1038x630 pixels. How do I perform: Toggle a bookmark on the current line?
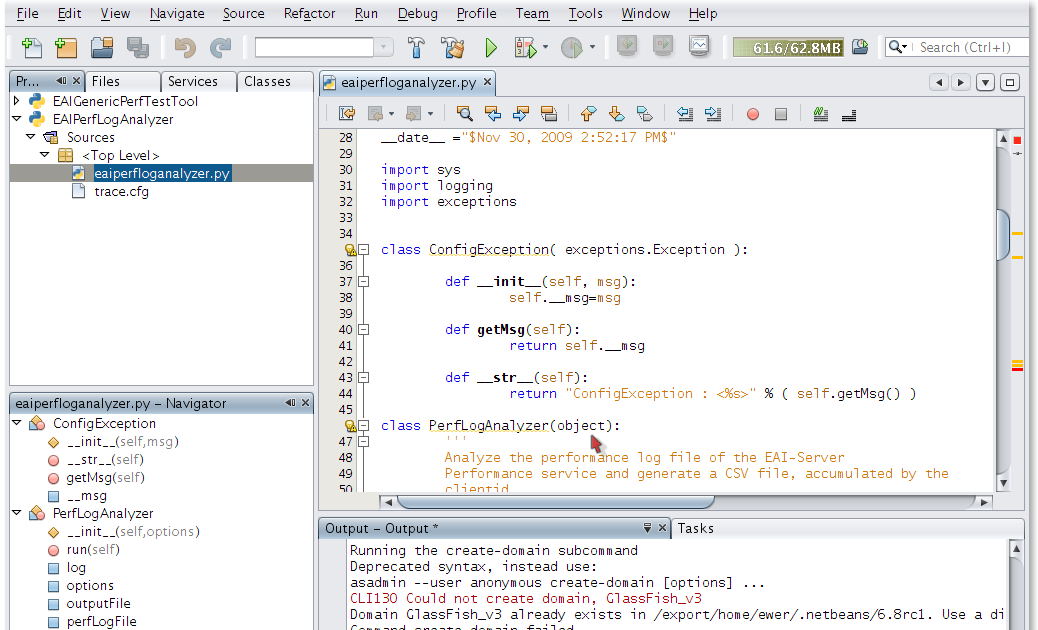pos(645,113)
